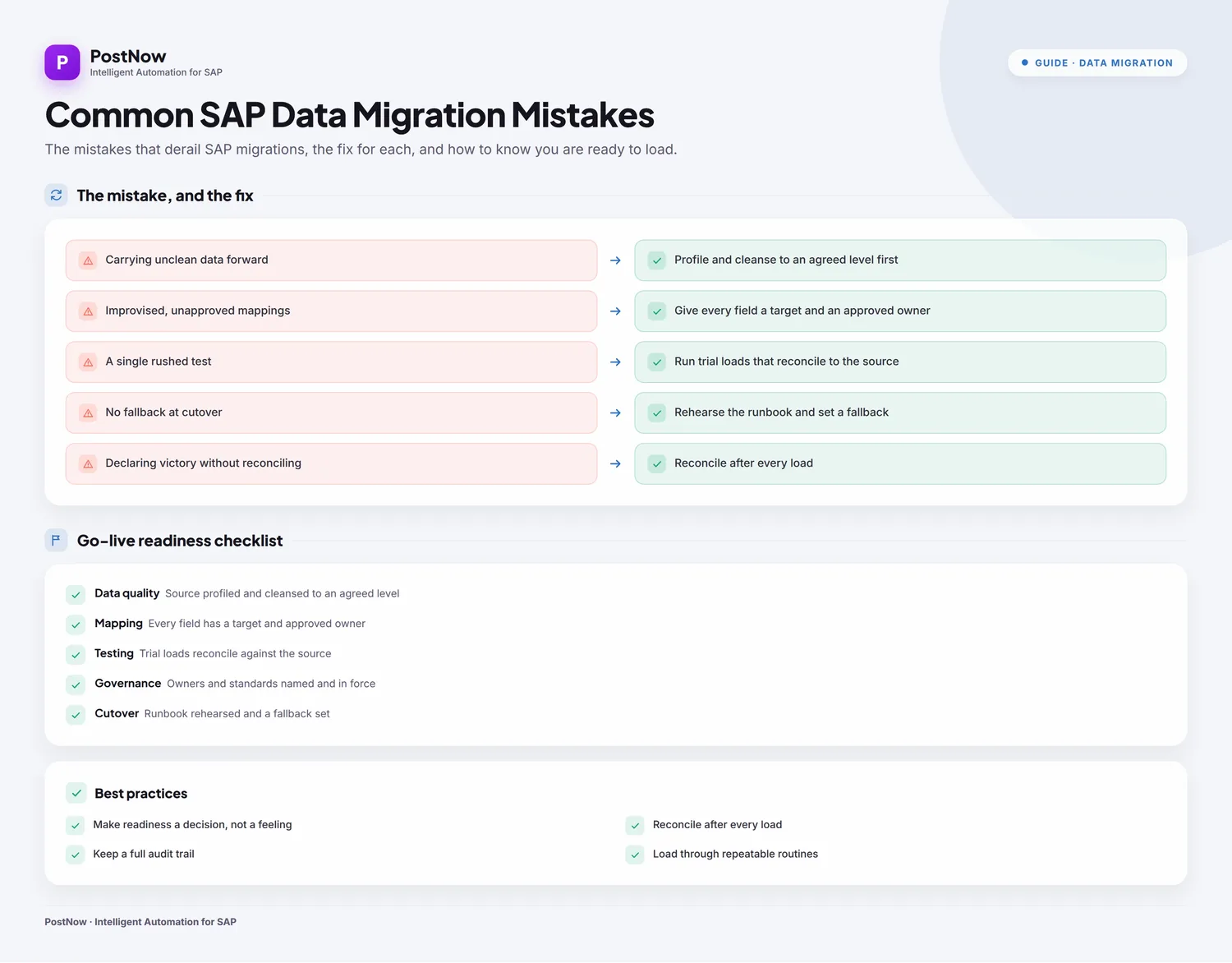The height and width of the screenshot is (963, 1232).
Task: Click arrow after No fallback at cutover
Action: [615, 413]
